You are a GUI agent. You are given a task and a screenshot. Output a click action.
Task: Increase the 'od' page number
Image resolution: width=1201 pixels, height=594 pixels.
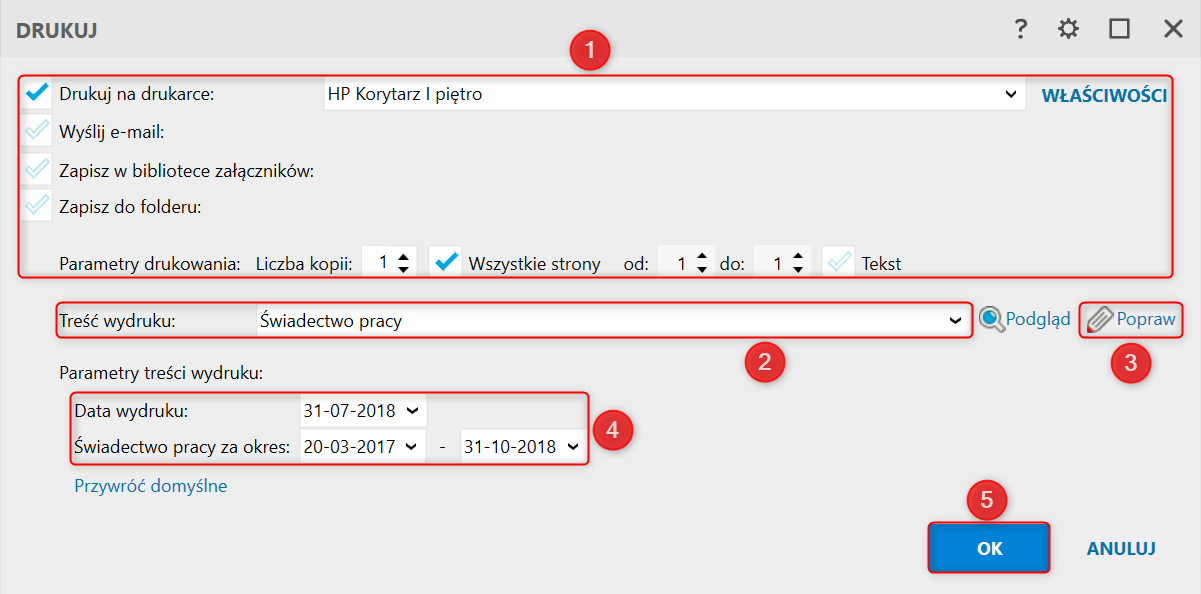point(700,257)
